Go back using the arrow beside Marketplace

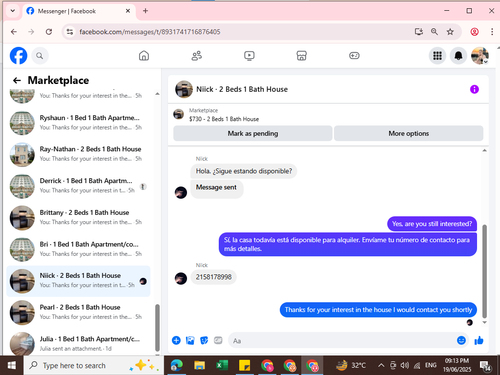pos(17,80)
